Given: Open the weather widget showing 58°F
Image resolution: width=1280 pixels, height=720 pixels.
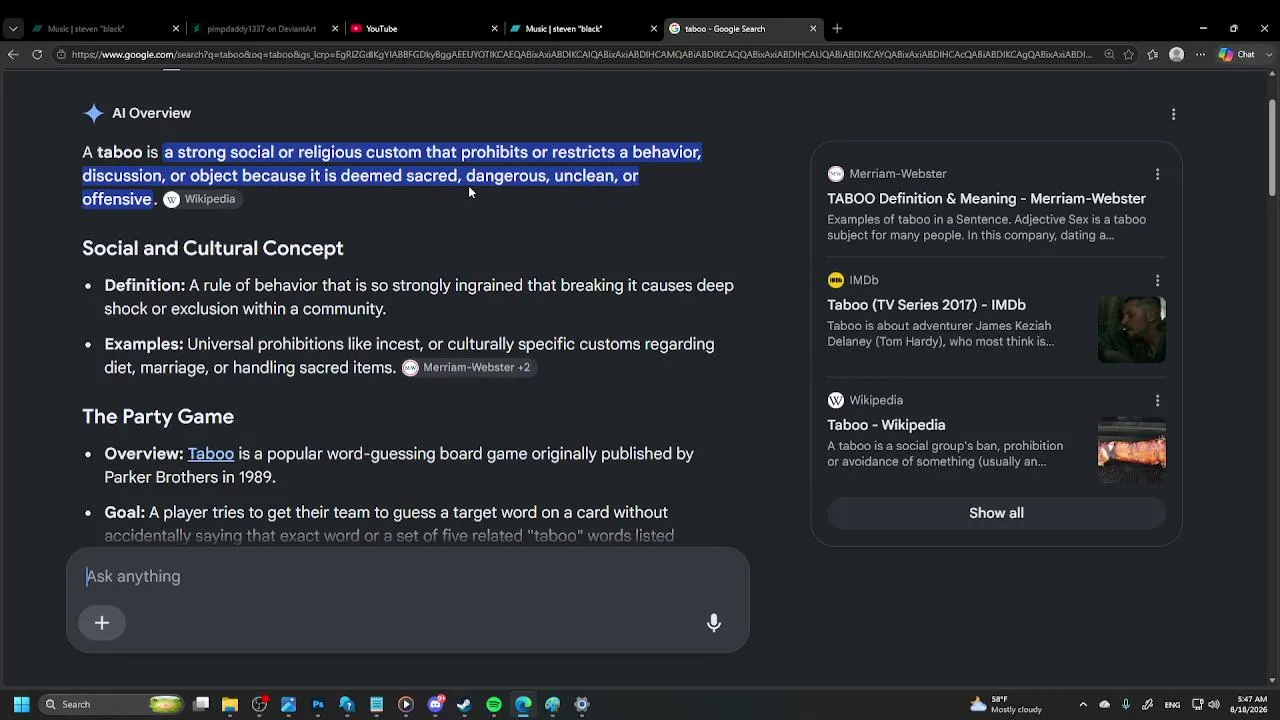Looking at the screenshot, I should 1006,705.
